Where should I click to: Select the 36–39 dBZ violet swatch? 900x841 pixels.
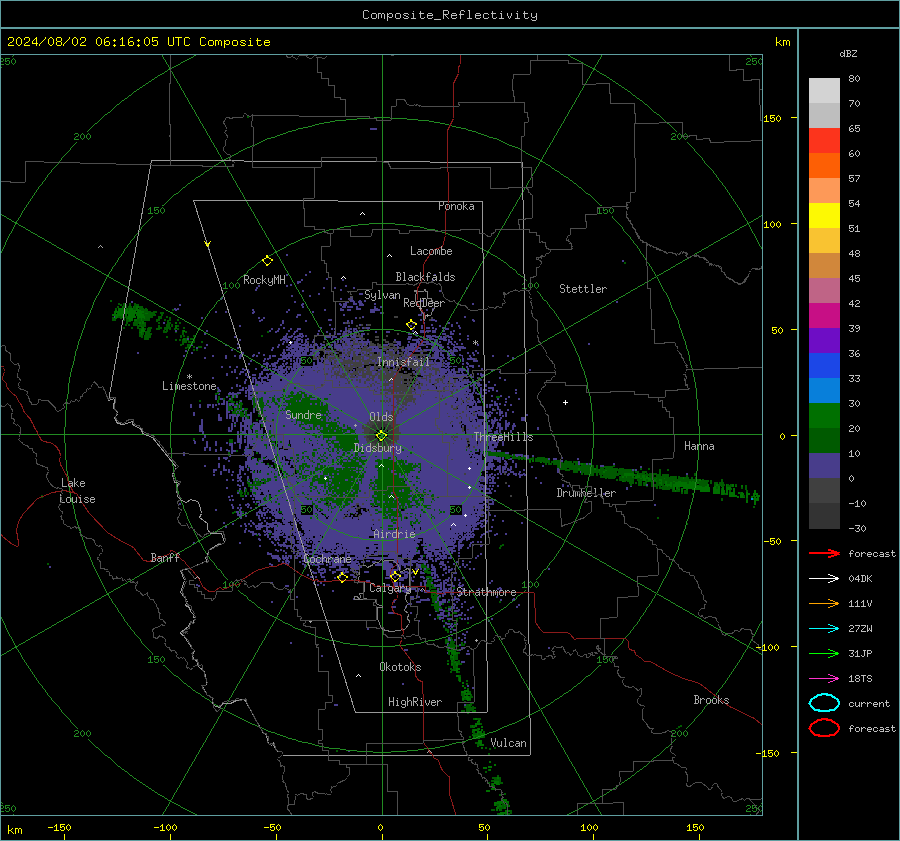(x=824, y=340)
